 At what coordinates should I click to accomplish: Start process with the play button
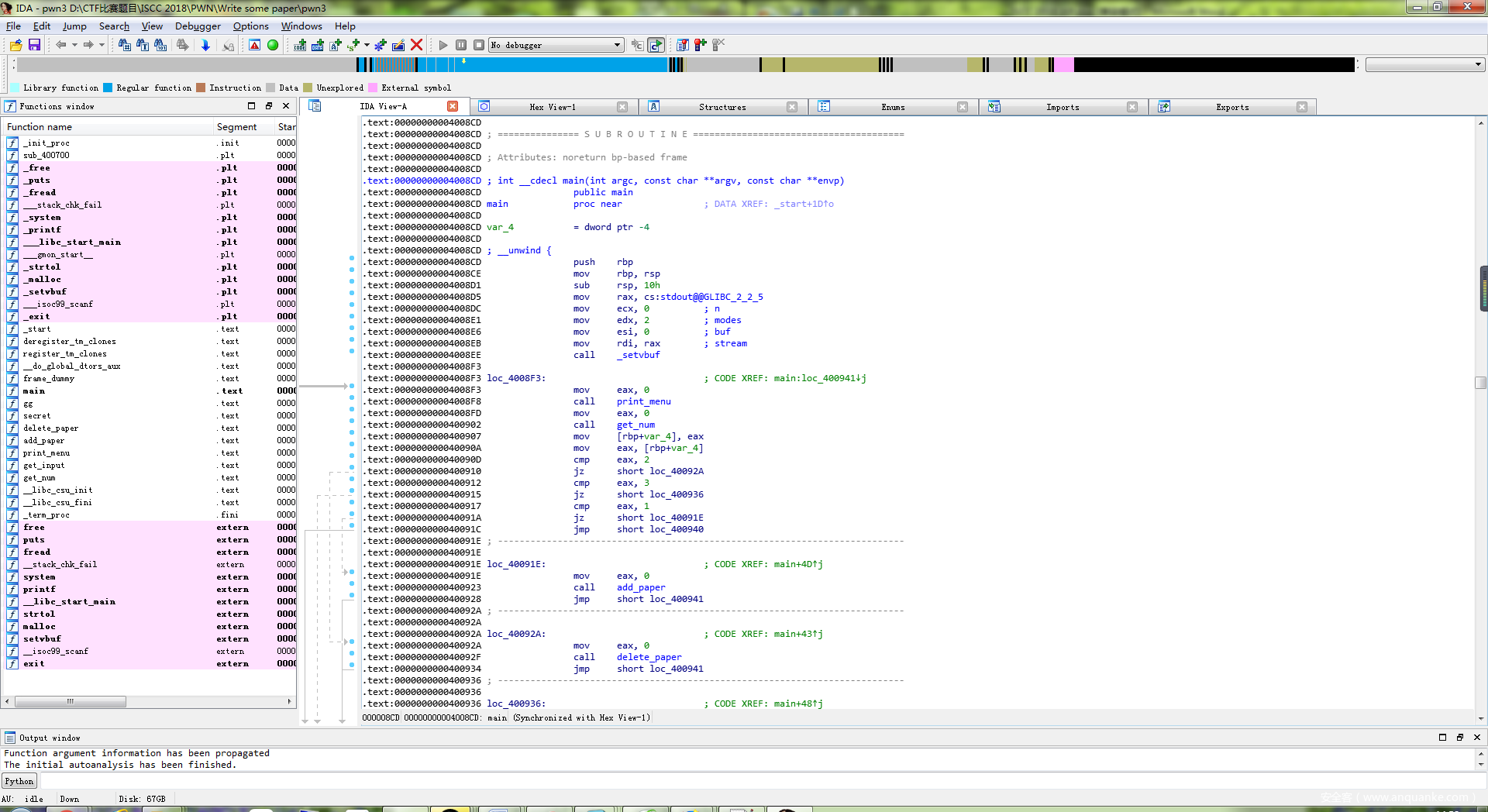(443, 45)
